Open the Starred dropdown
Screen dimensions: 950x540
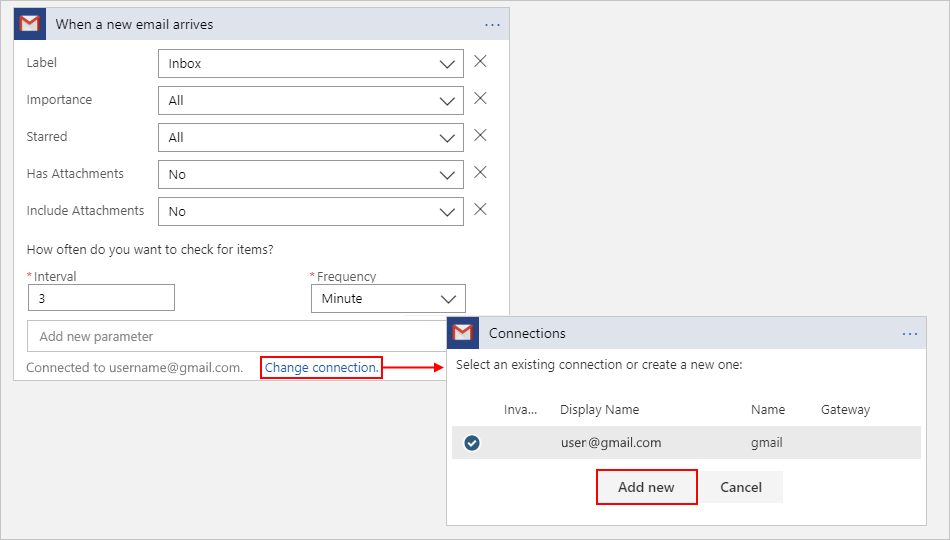point(311,138)
